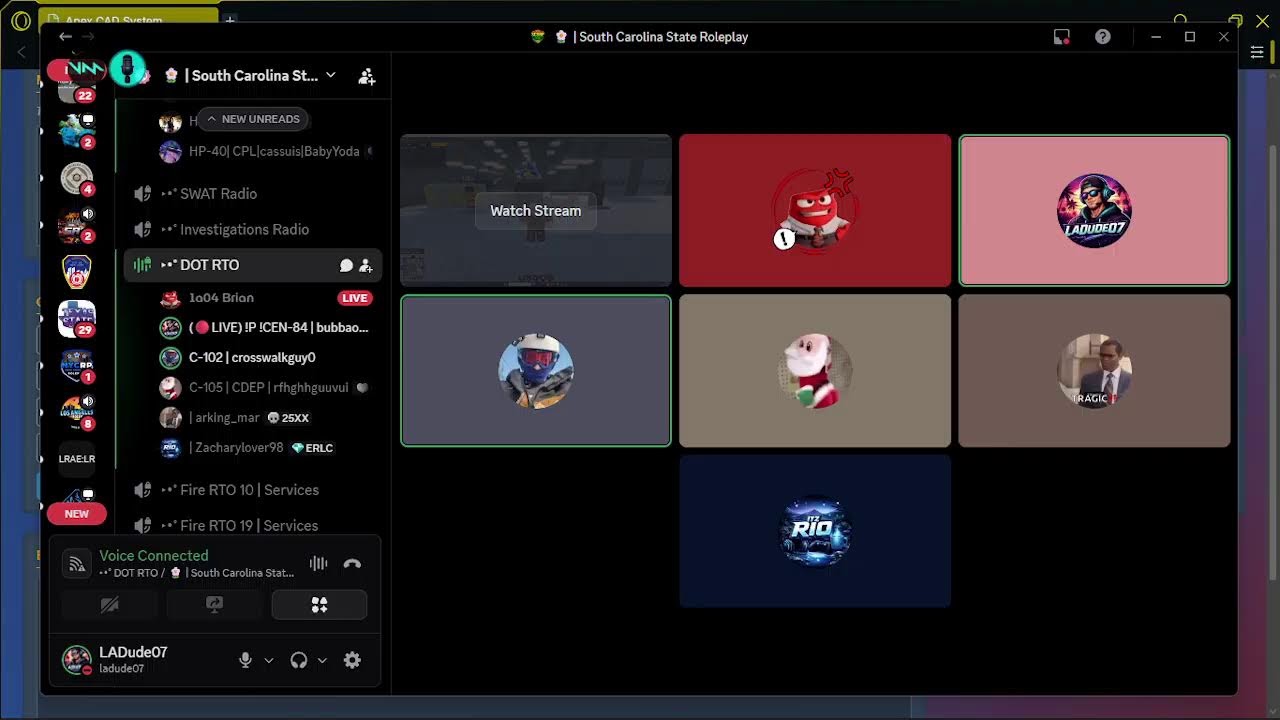Open Los Angeles server with 8 badge
1280x720 pixels.
click(77, 412)
